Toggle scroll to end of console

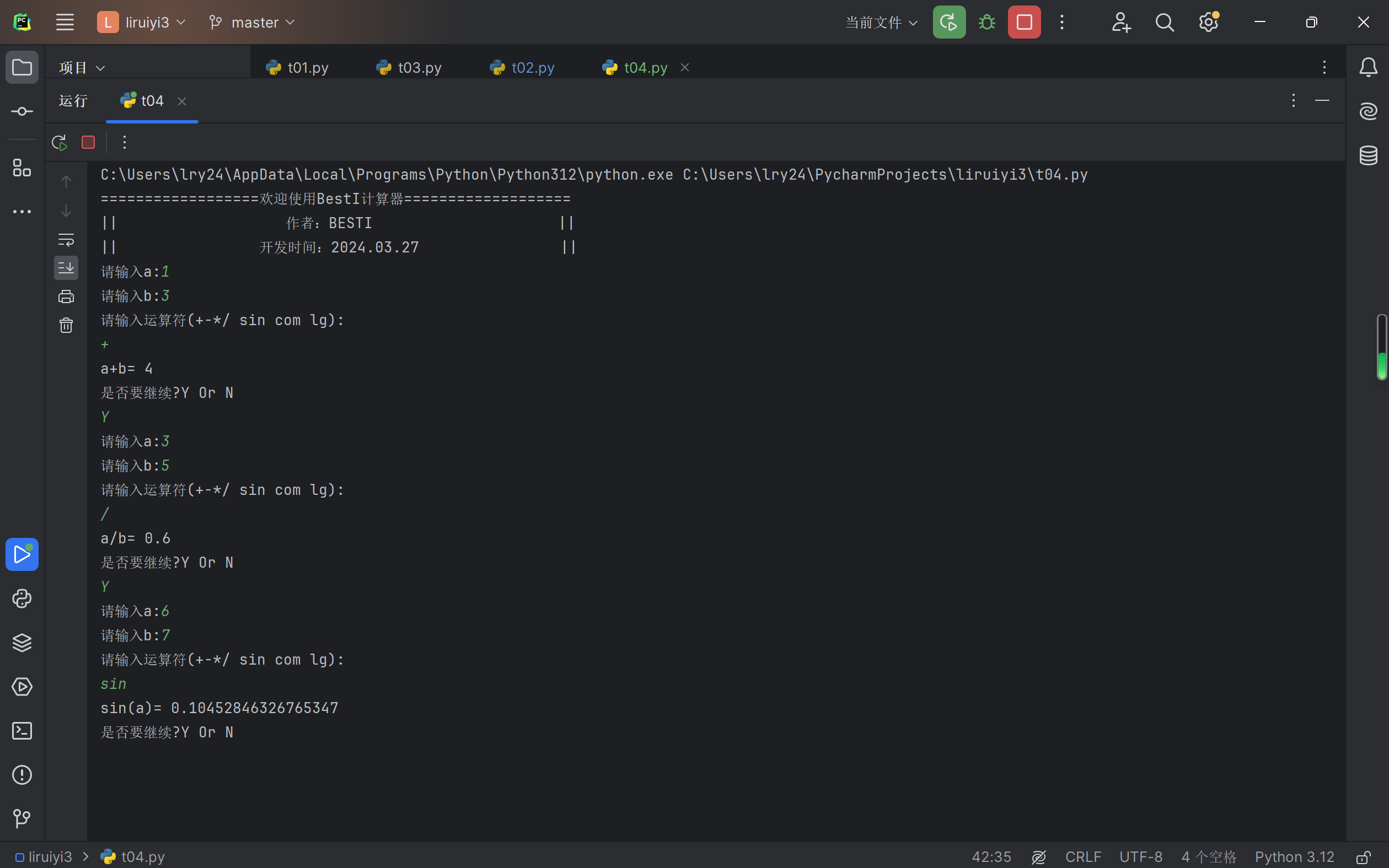click(x=66, y=267)
